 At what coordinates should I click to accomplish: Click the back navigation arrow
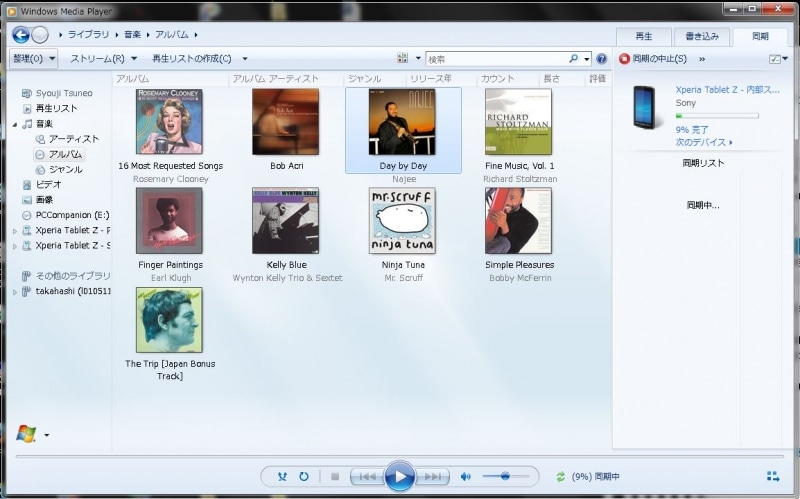[21, 35]
